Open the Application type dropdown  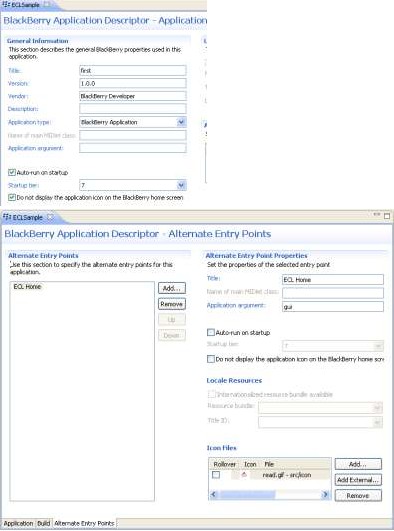[x=181, y=122]
